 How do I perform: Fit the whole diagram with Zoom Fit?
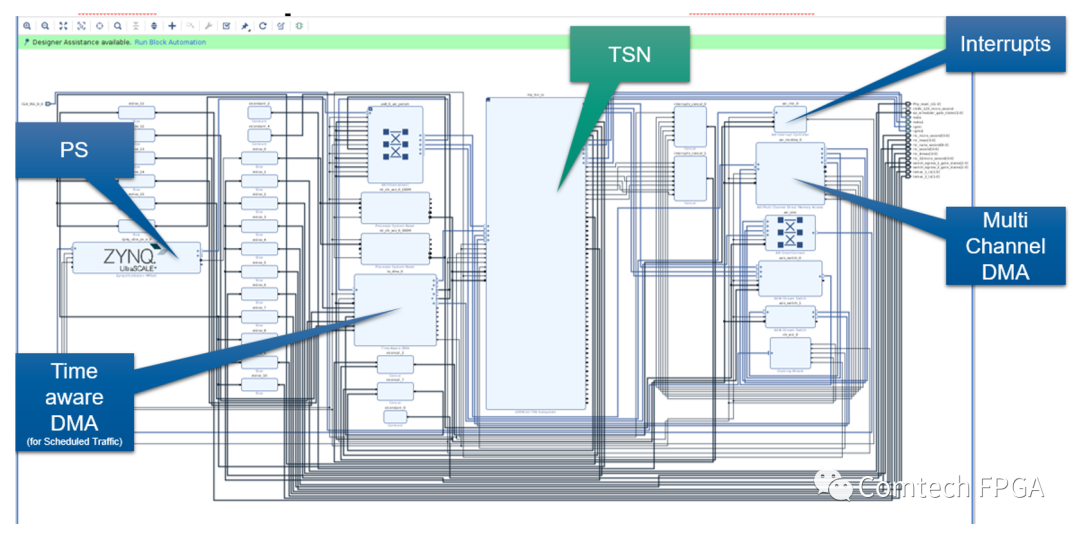[x=63, y=26]
